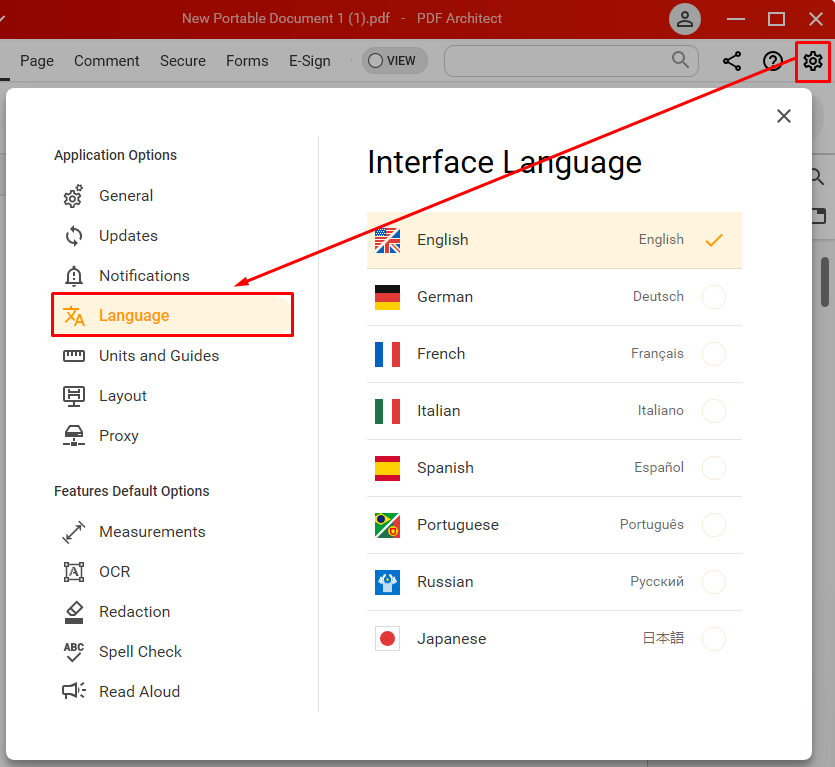Select the Russian radio button
Viewport: 835px width, 767px height.
[x=714, y=582]
